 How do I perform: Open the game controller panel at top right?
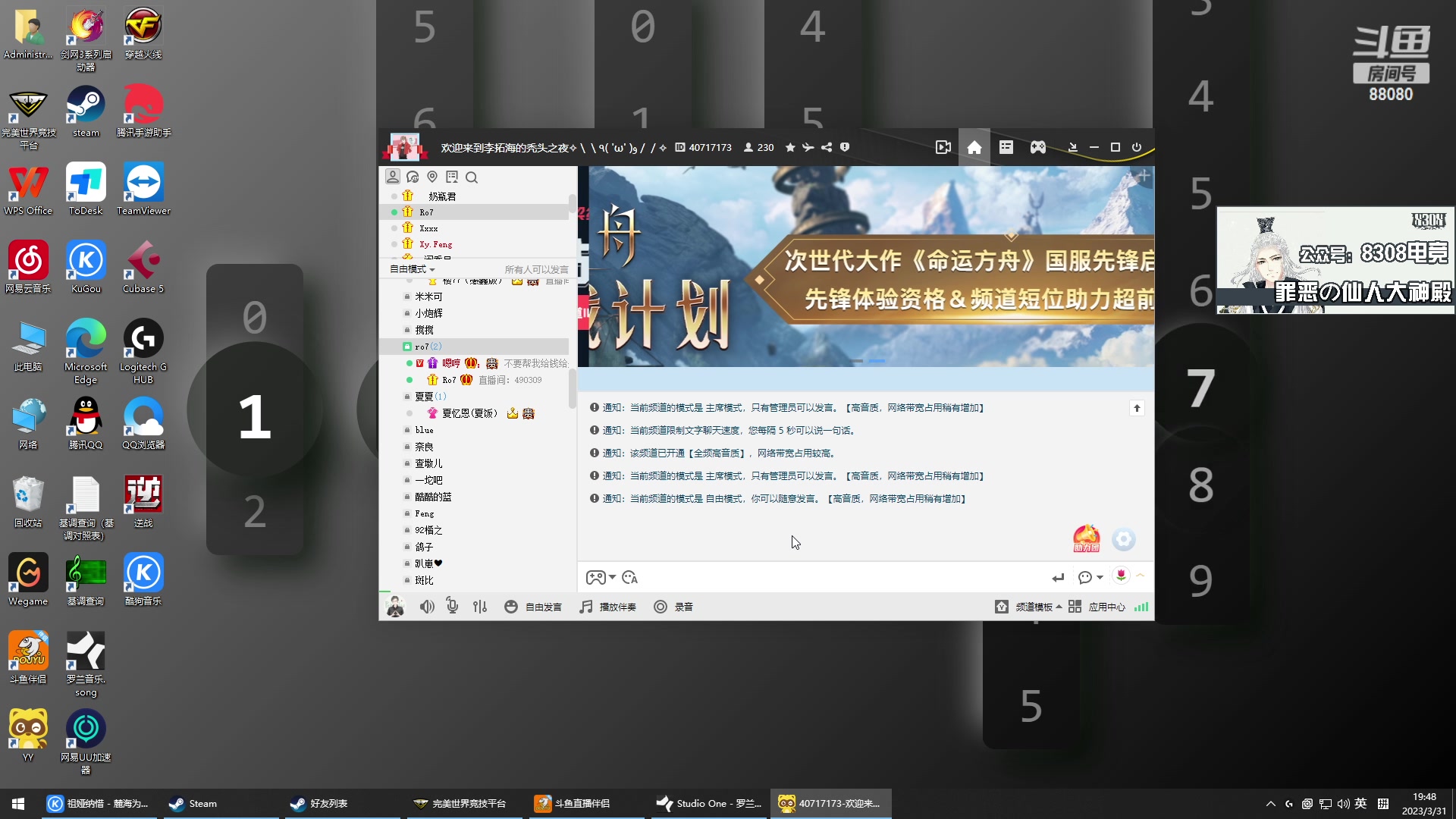click(1037, 147)
